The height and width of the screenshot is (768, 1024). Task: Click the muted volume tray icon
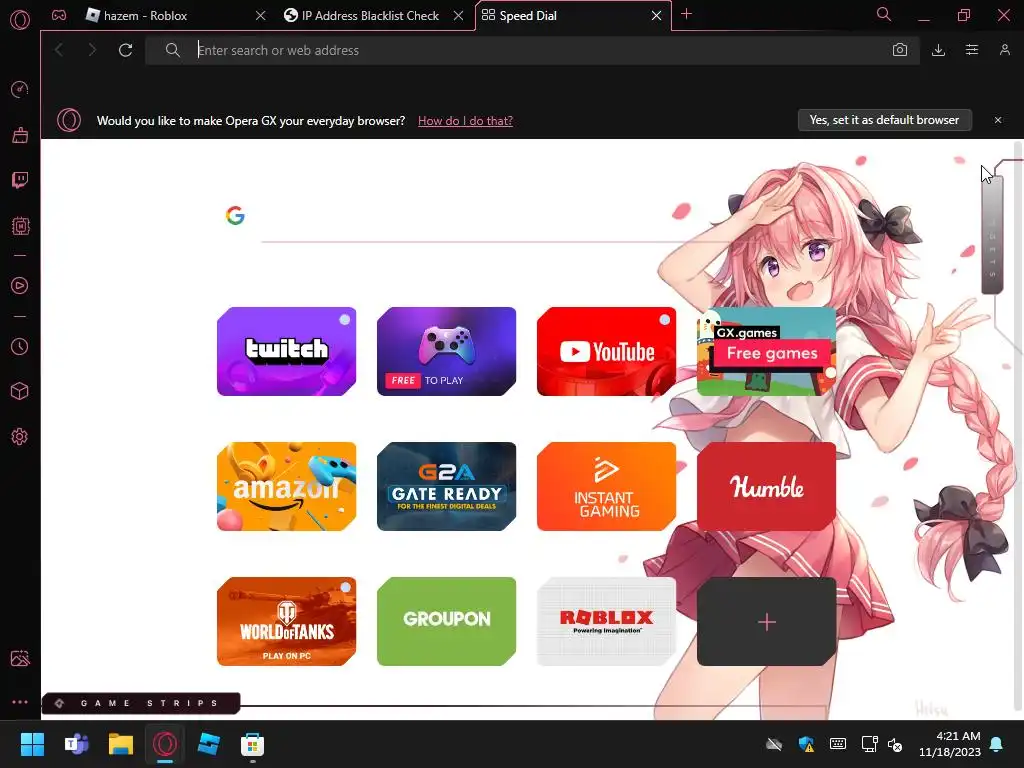click(x=895, y=744)
